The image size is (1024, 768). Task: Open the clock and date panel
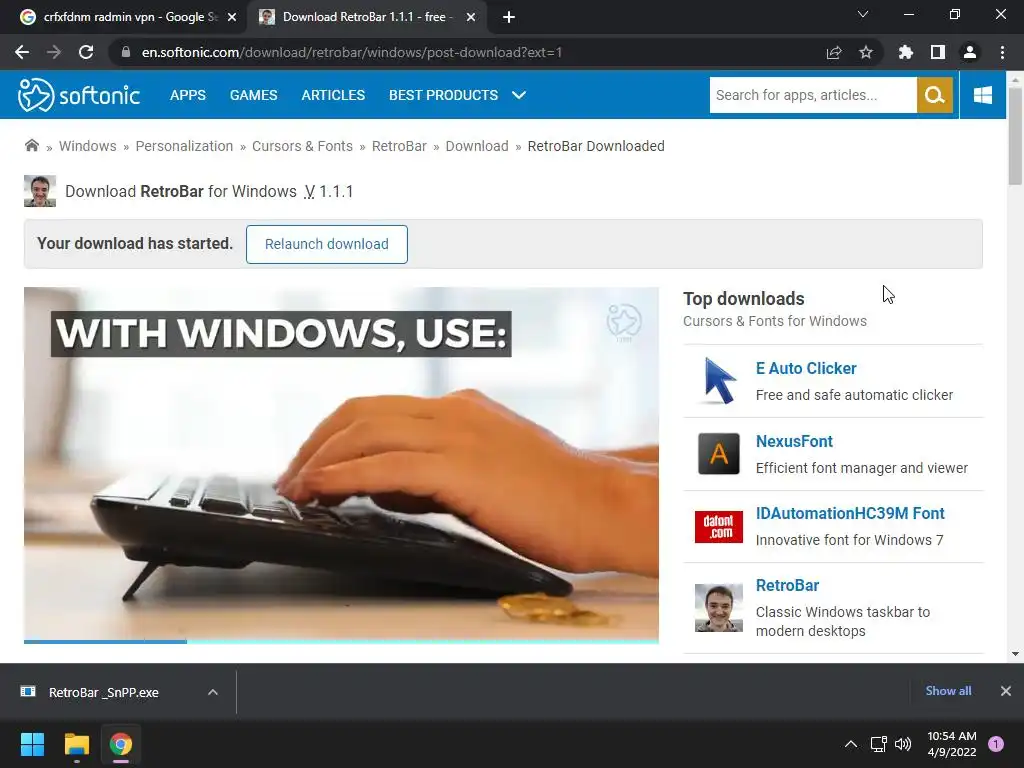(x=952, y=744)
